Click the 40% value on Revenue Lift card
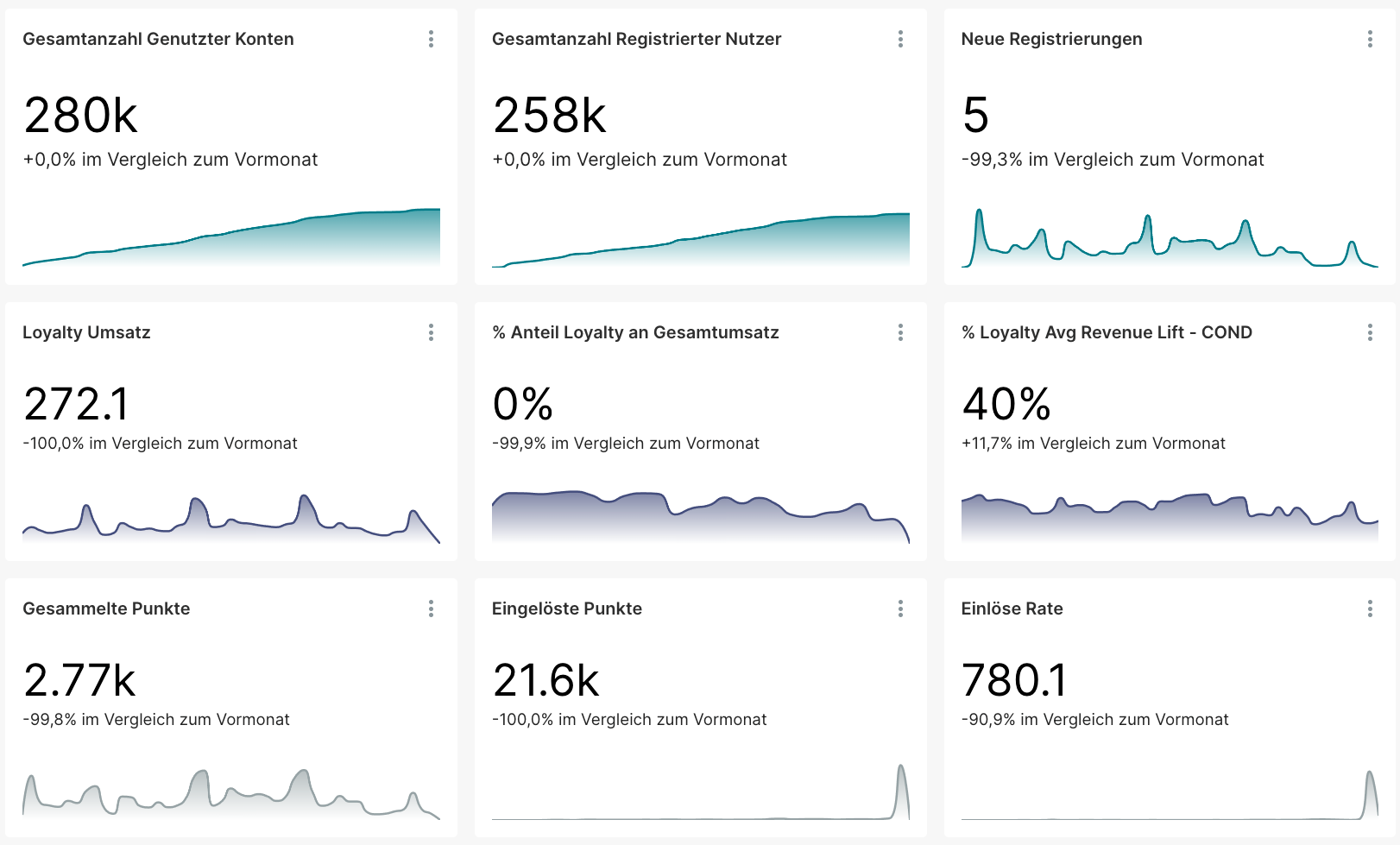 1007,402
